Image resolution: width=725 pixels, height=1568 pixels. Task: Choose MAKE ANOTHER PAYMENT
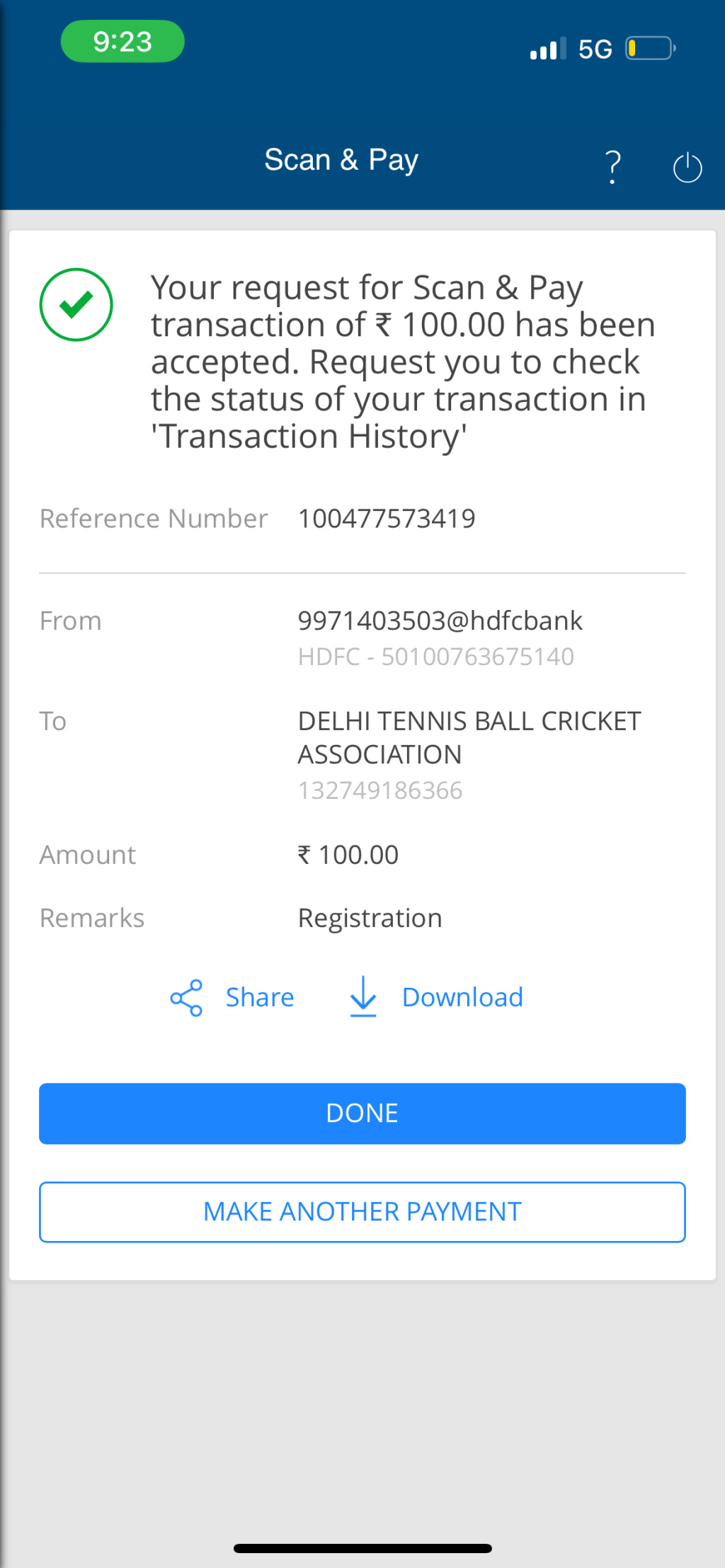[362, 1212]
